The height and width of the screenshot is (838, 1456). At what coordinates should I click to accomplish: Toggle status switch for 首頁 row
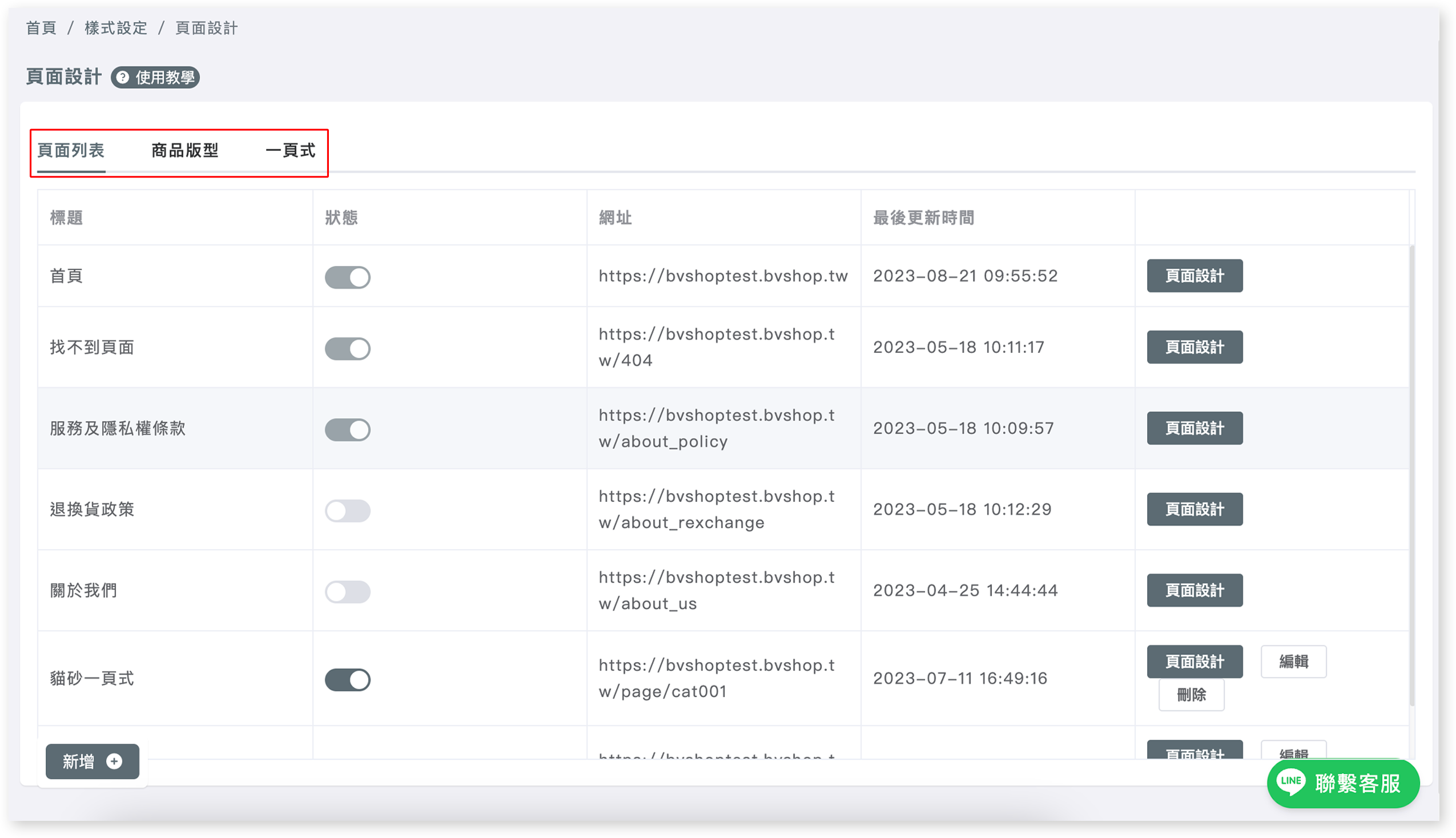click(348, 277)
